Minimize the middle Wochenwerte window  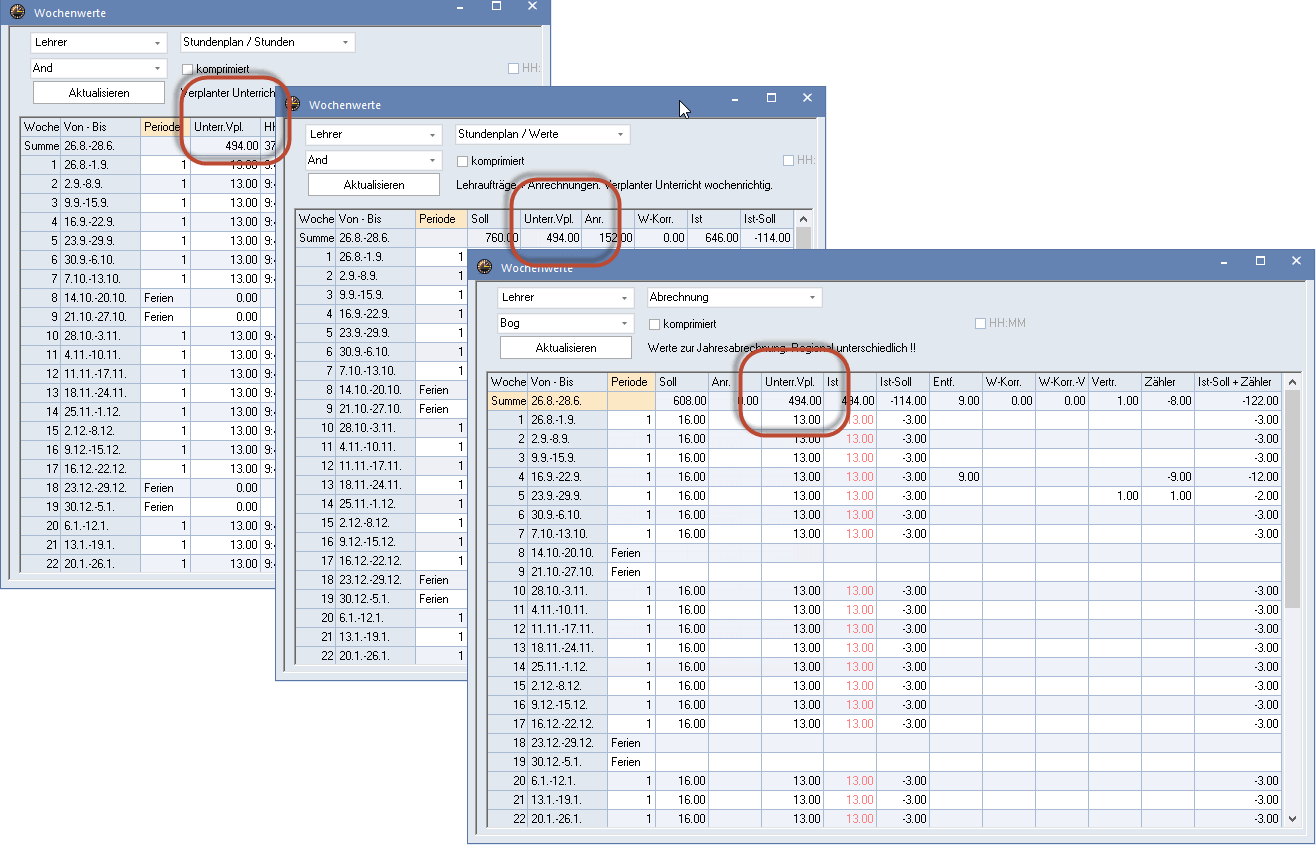[734, 98]
